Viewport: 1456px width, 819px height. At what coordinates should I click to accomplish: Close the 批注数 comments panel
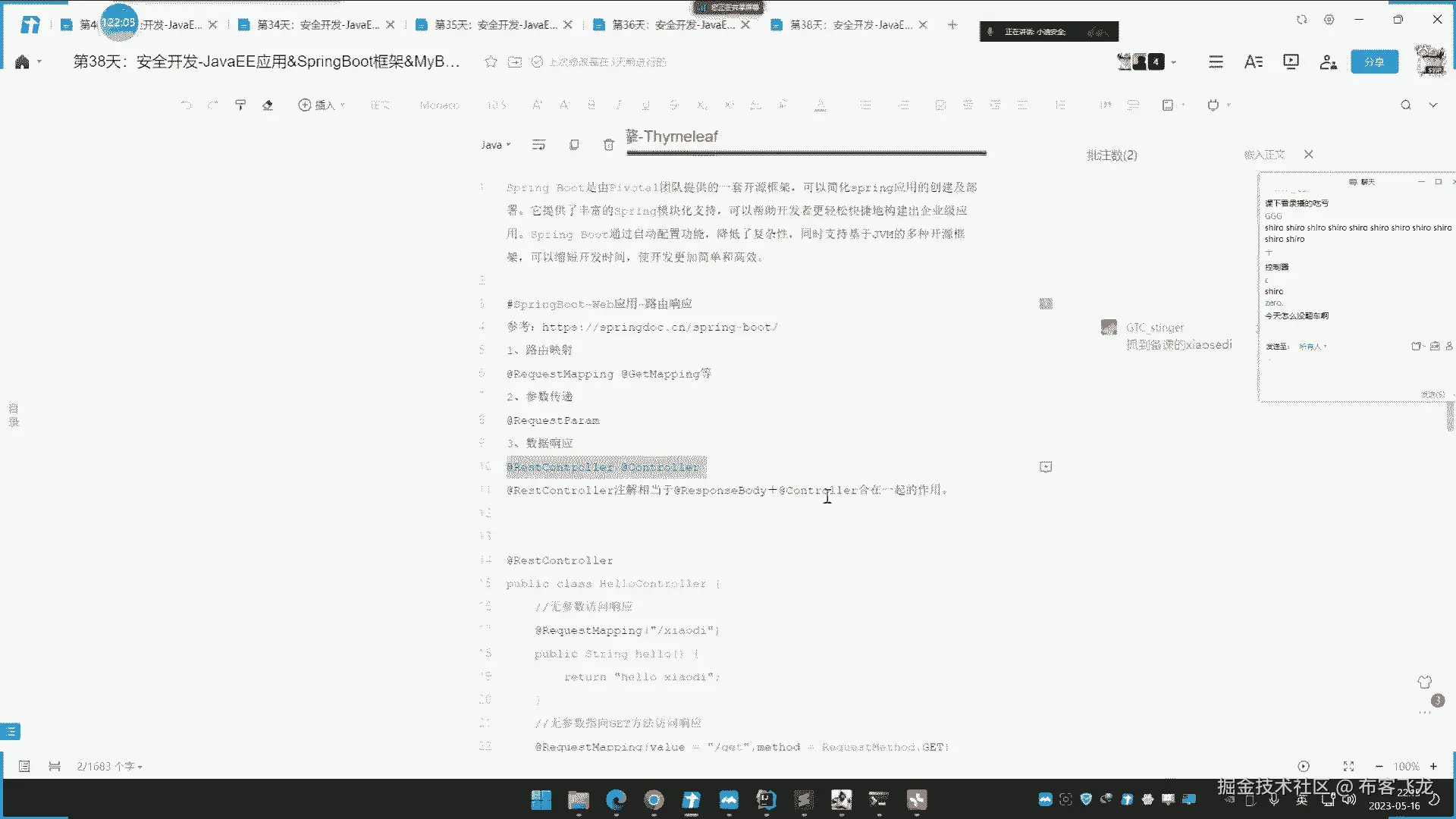pos(1308,155)
